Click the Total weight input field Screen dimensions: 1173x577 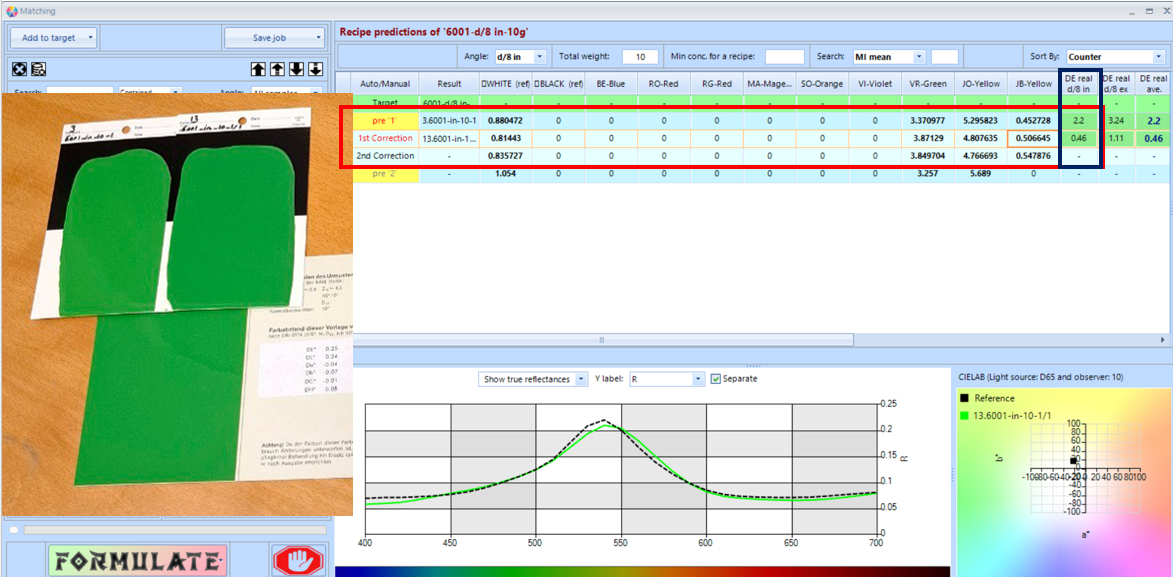pyautogui.click(x=640, y=57)
